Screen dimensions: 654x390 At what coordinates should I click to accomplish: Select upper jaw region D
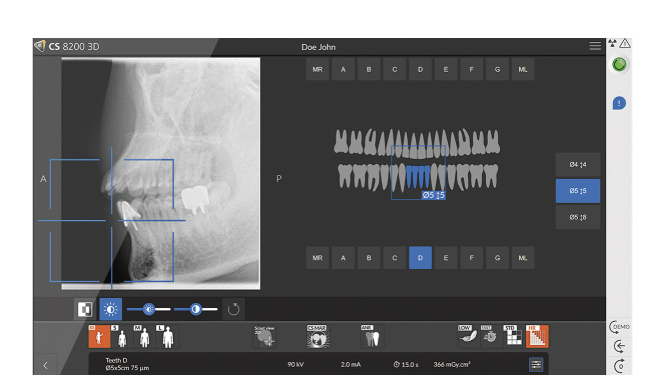click(420, 69)
